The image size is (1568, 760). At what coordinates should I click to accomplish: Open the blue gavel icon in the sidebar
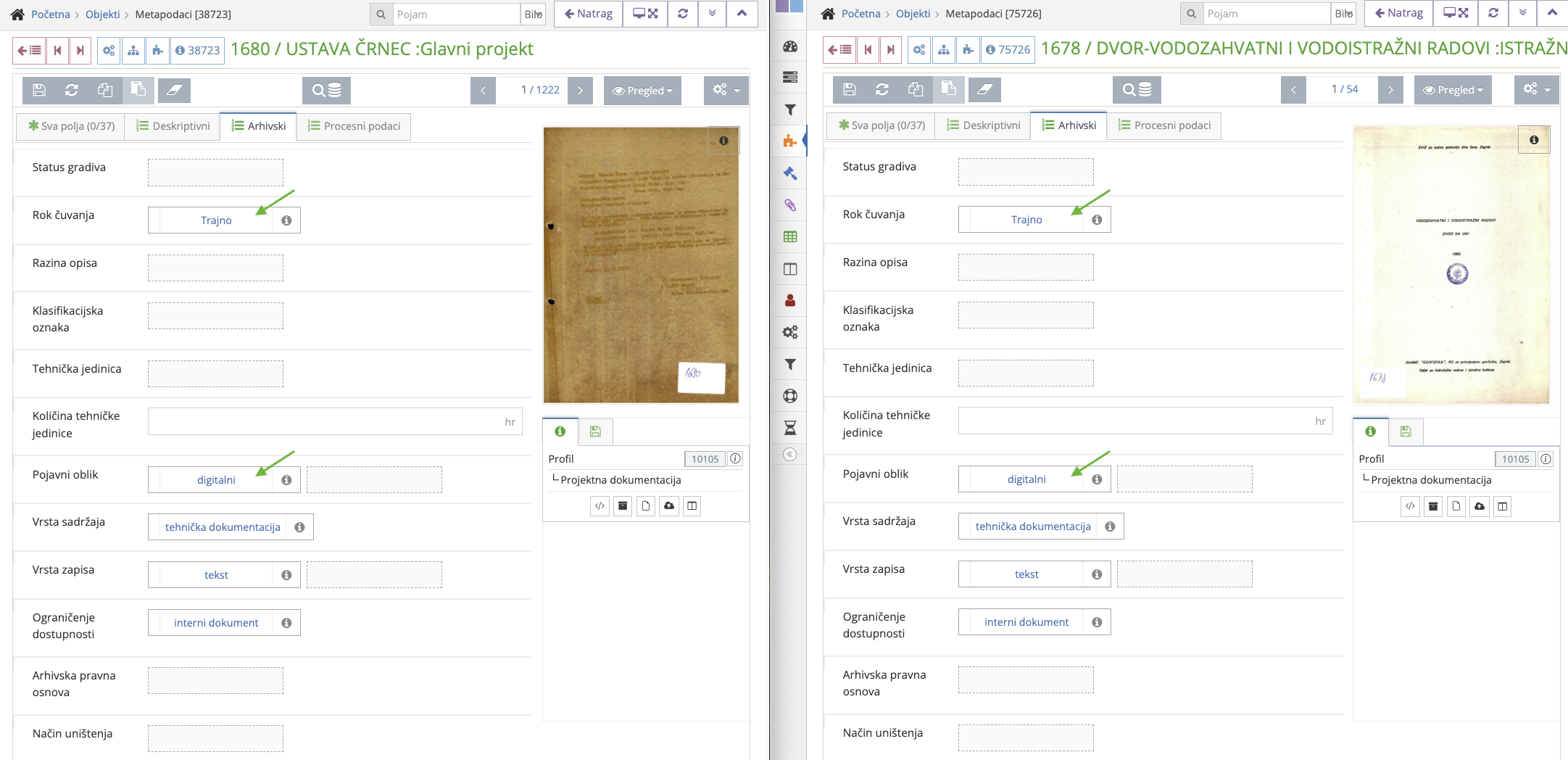click(x=790, y=173)
